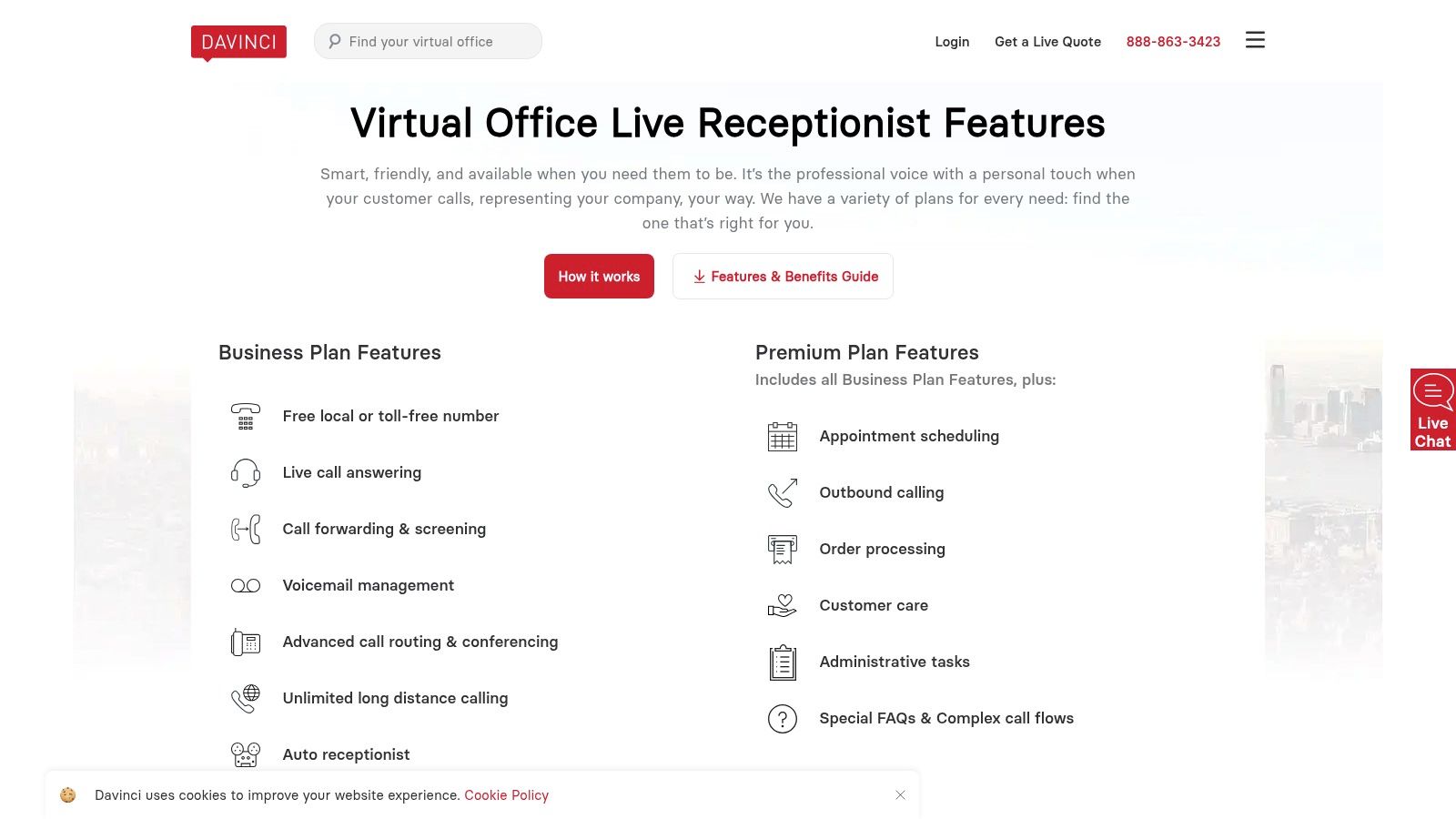The image size is (1456, 819).
Task: Click the auto receptionist robot icon
Action: pos(244,754)
